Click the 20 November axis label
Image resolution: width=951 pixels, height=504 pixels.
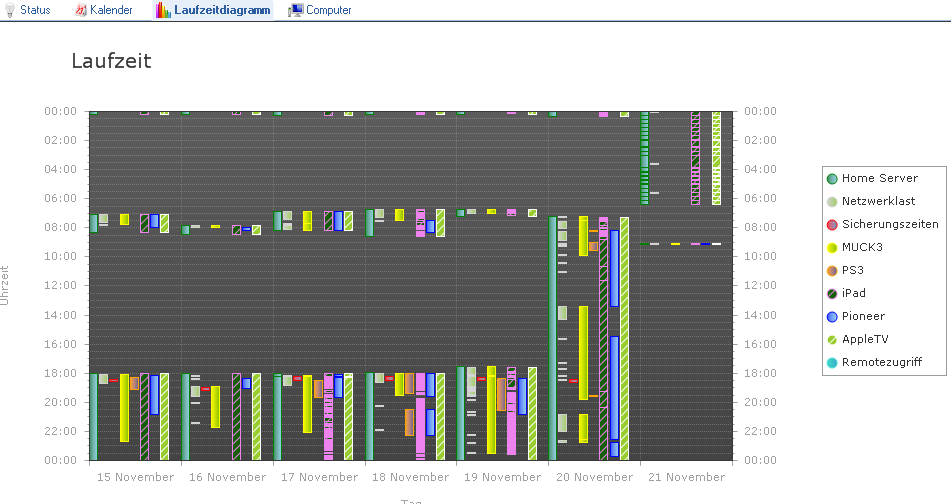coord(594,477)
